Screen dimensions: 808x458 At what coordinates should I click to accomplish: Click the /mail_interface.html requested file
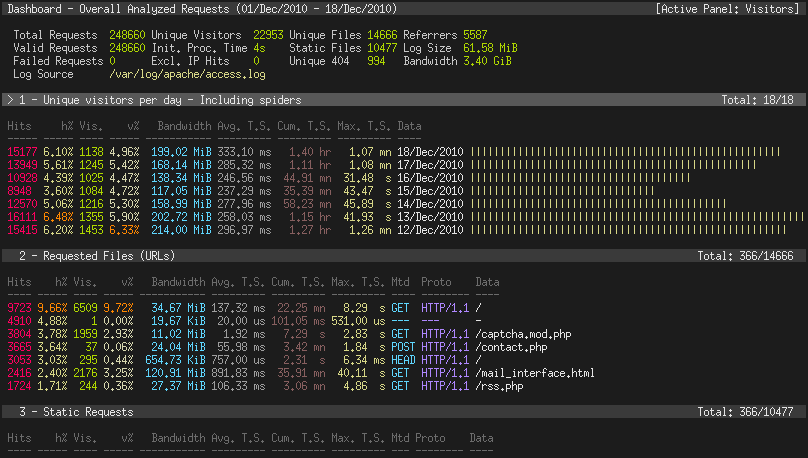pyautogui.click(x=535, y=373)
